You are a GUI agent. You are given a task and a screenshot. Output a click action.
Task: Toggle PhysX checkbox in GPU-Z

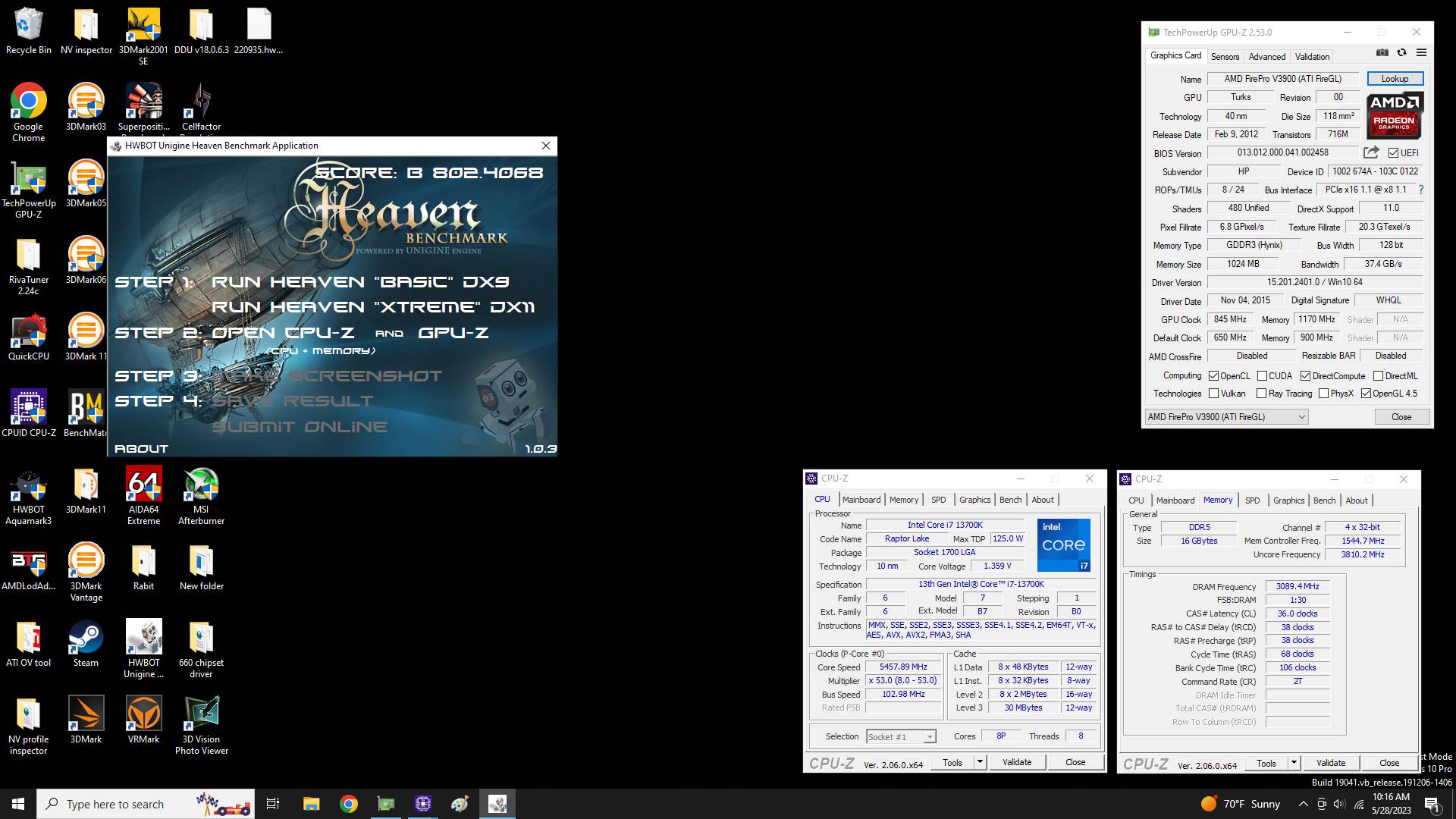[1323, 394]
